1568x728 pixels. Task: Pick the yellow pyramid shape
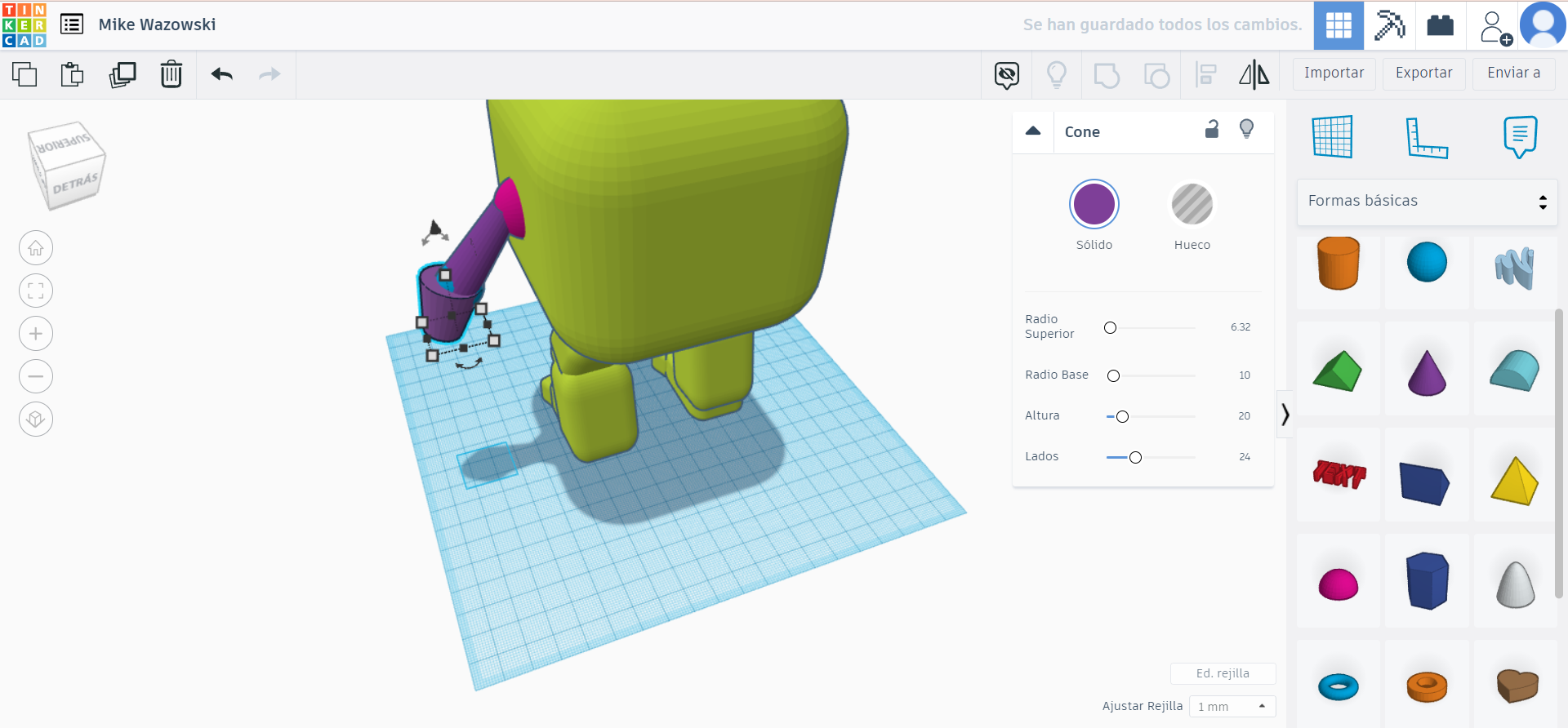tap(1515, 481)
